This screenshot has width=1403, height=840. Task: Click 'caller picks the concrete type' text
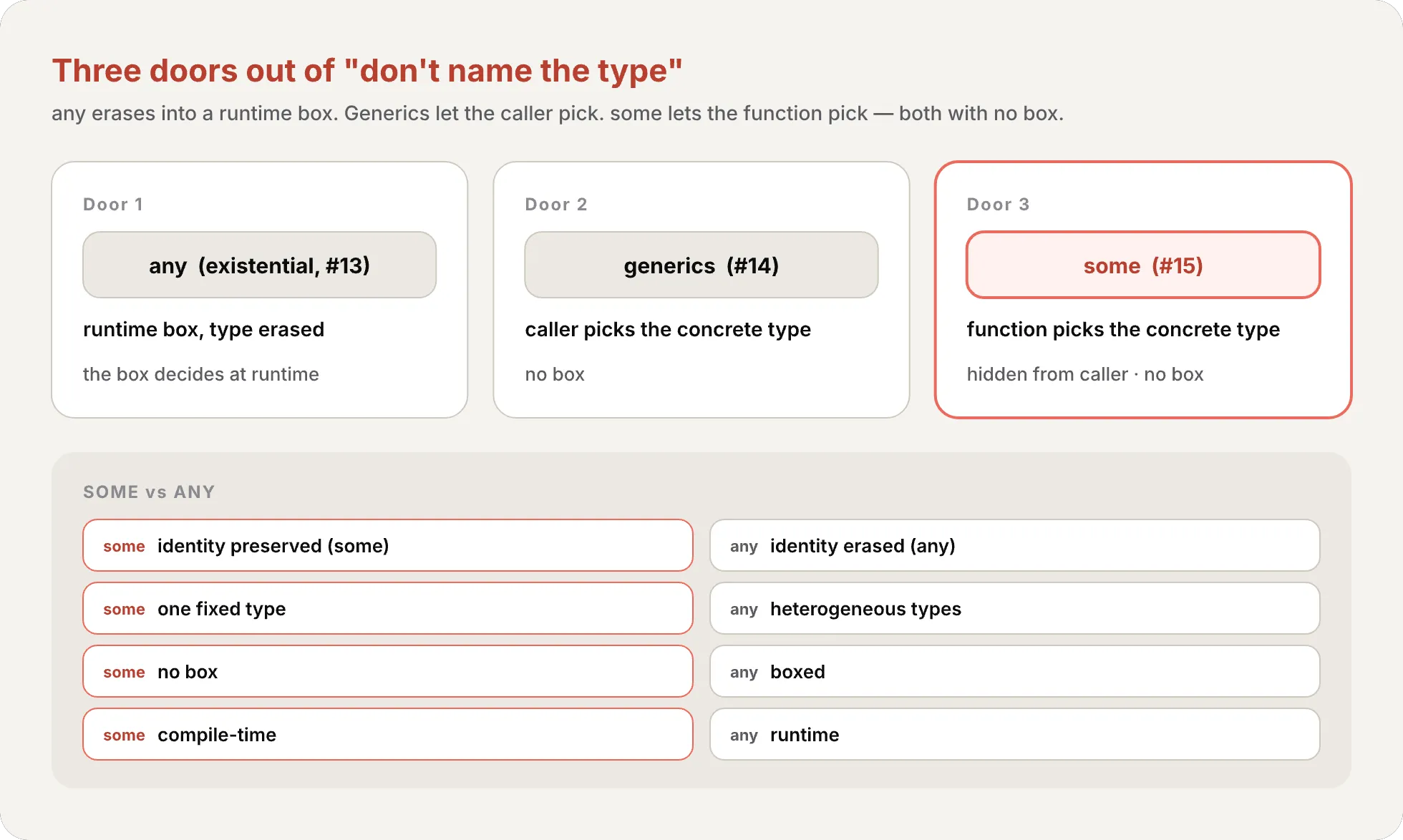668,329
